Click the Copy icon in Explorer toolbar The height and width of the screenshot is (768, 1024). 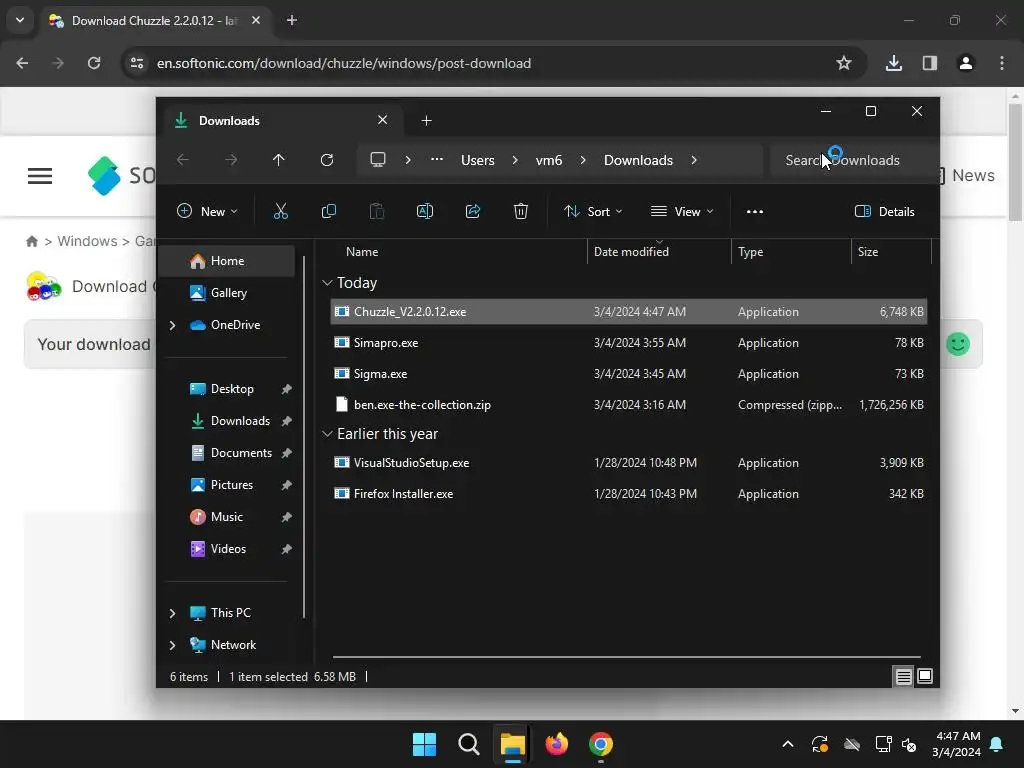(x=328, y=211)
